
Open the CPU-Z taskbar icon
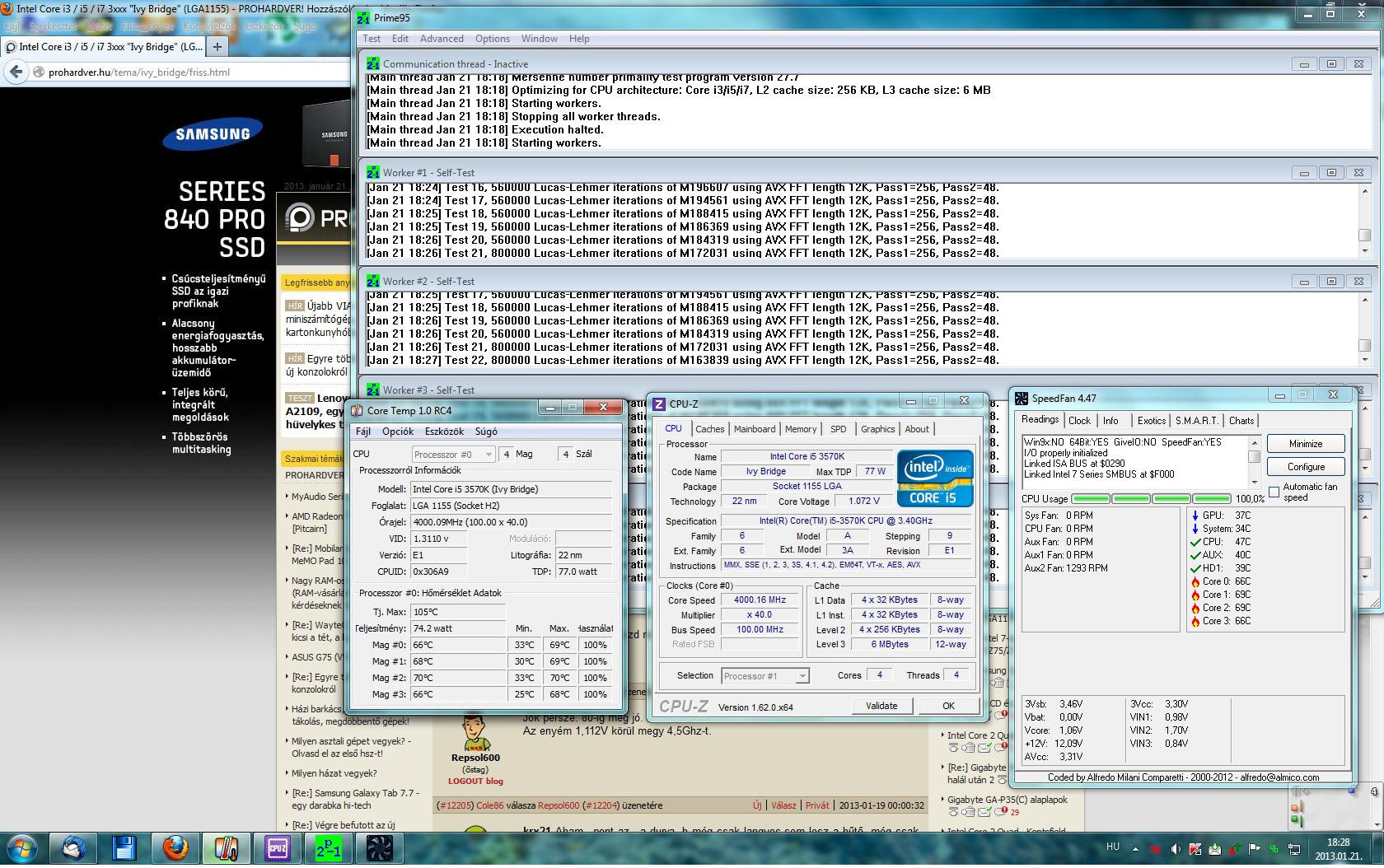tap(277, 847)
